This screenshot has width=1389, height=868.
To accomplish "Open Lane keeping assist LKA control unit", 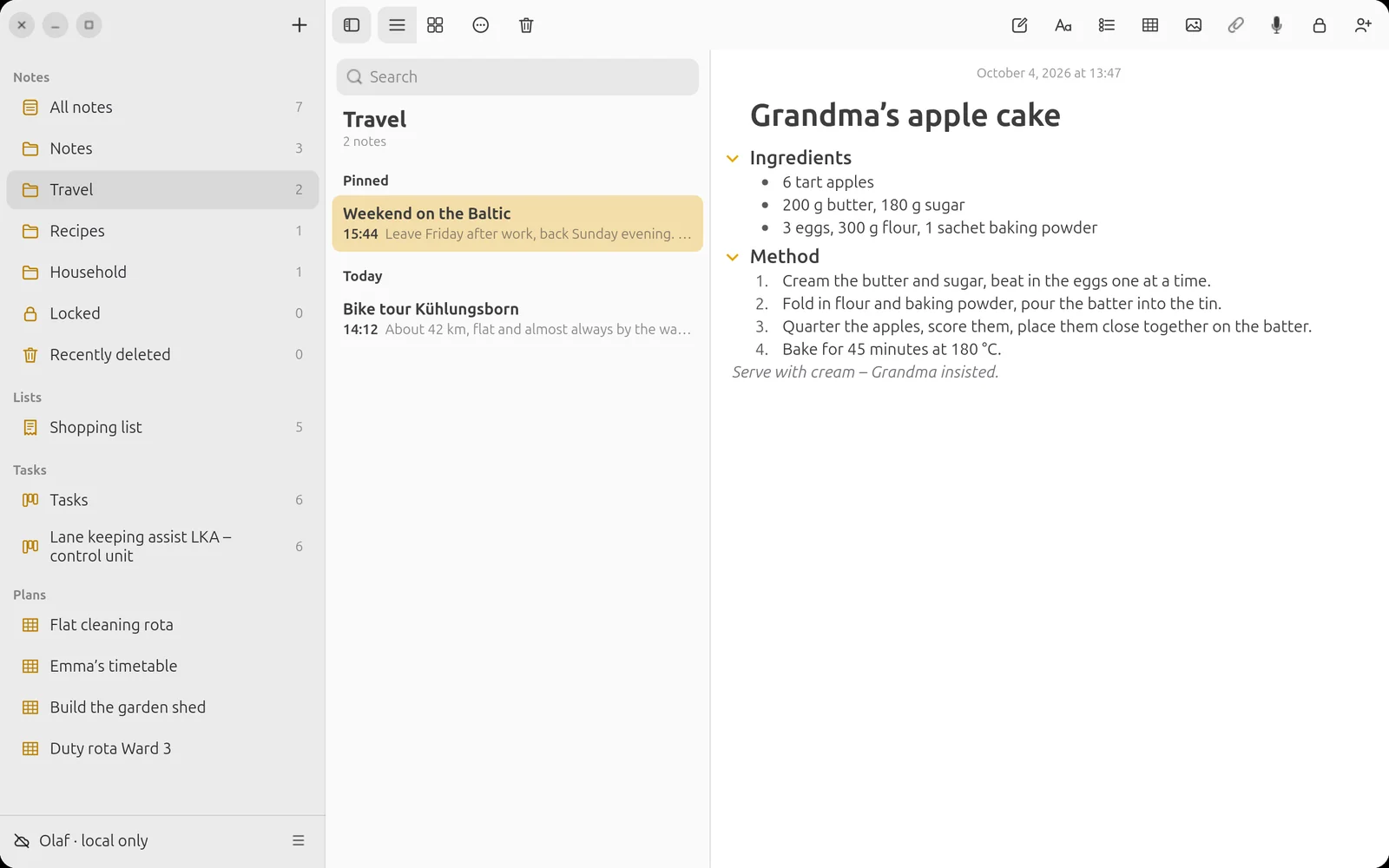I will 162,547.
